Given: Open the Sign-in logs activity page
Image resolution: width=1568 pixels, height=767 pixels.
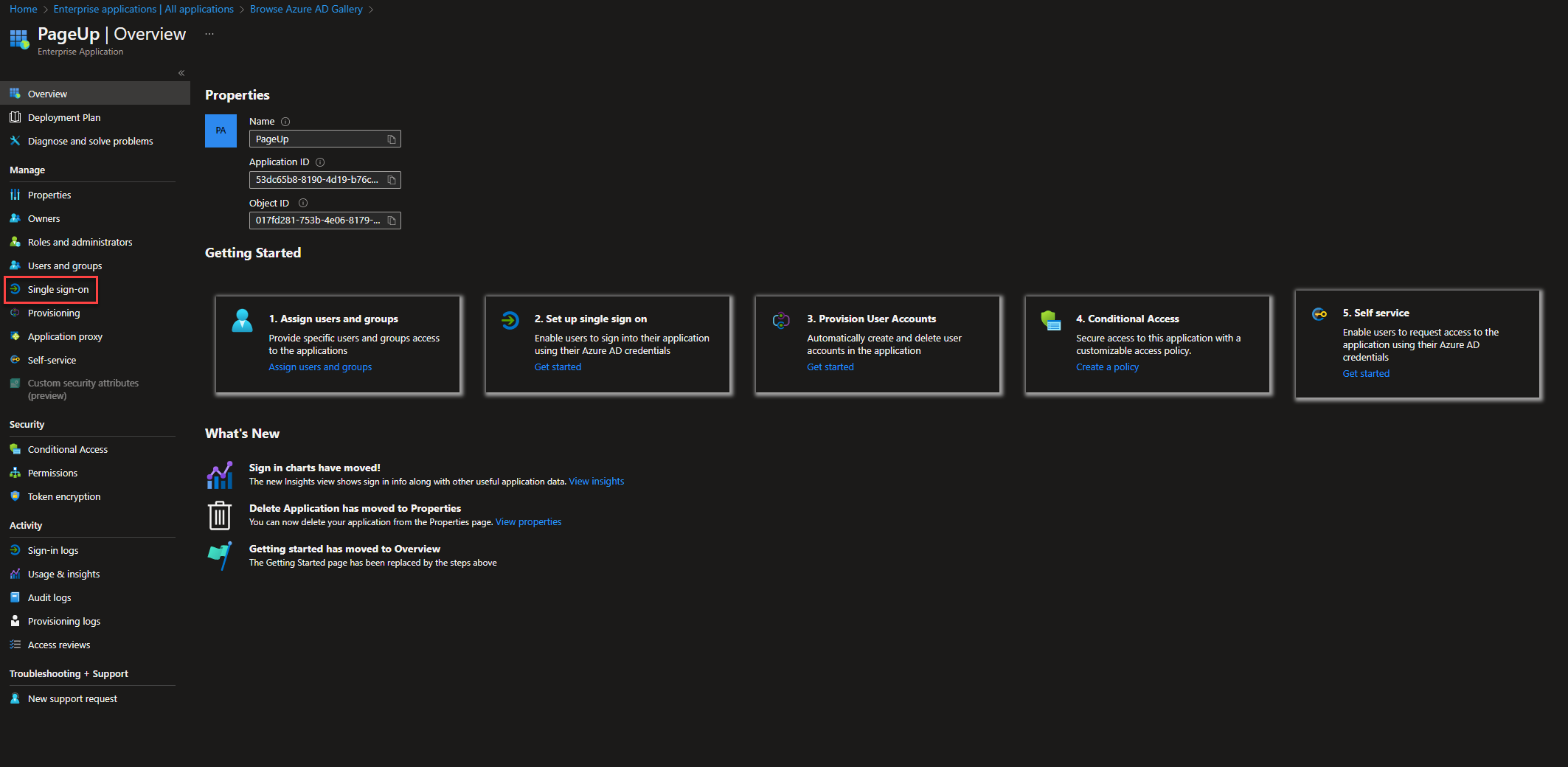Looking at the screenshot, I should (52, 551).
